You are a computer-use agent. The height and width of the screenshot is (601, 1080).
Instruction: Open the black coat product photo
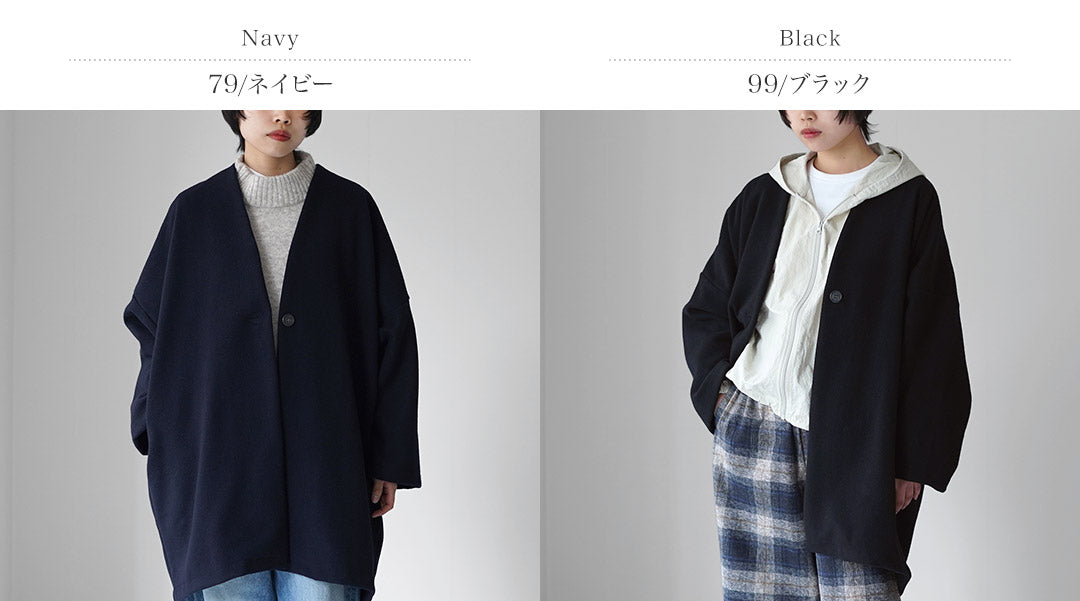tap(810, 355)
